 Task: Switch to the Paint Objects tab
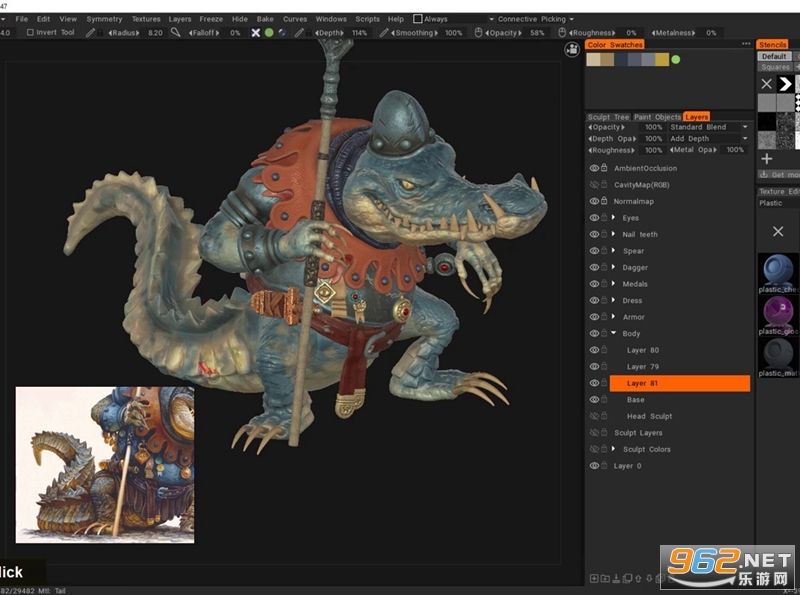[x=657, y=117]
